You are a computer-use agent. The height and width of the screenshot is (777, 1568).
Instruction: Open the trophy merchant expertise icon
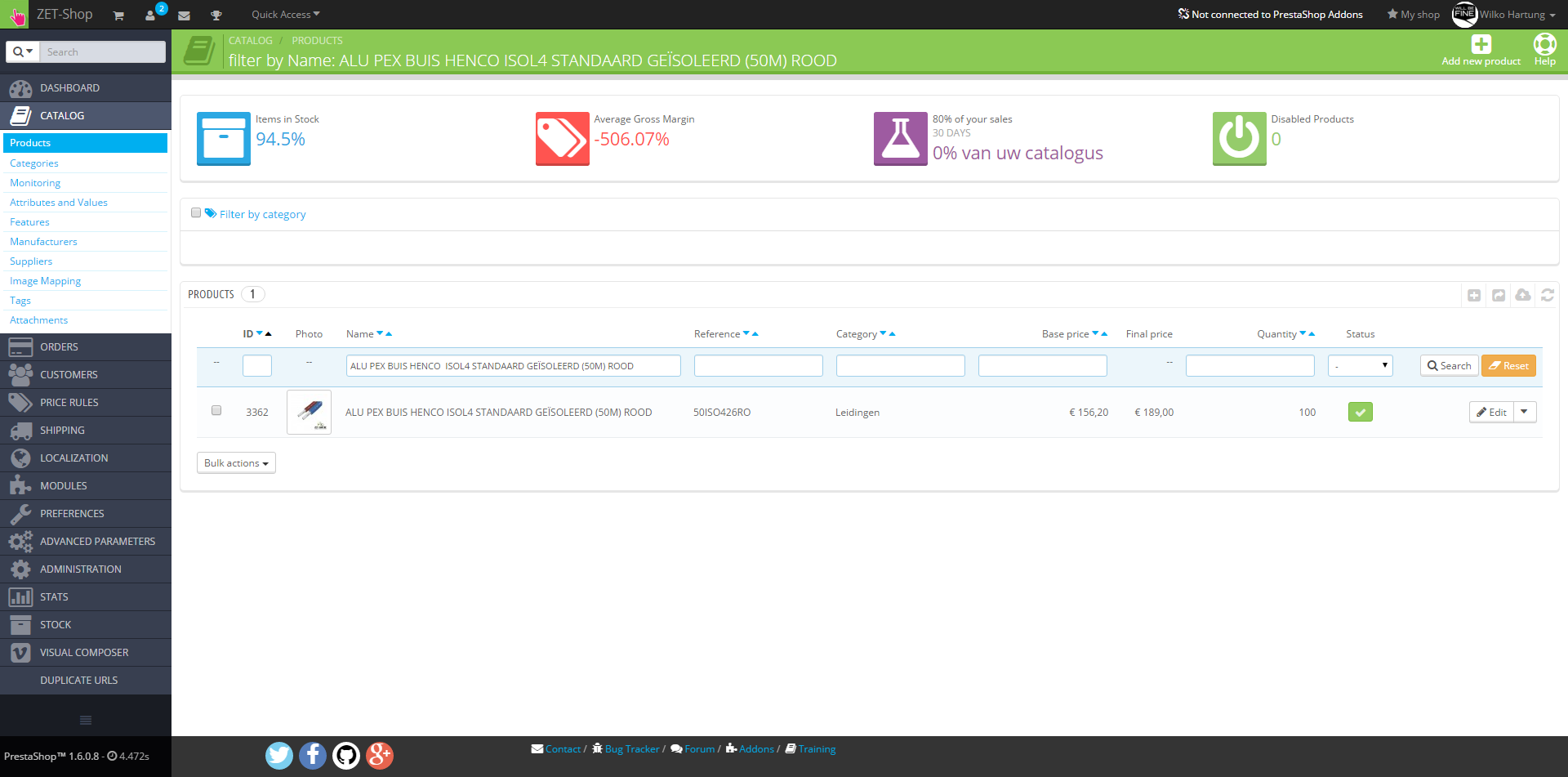216,16
